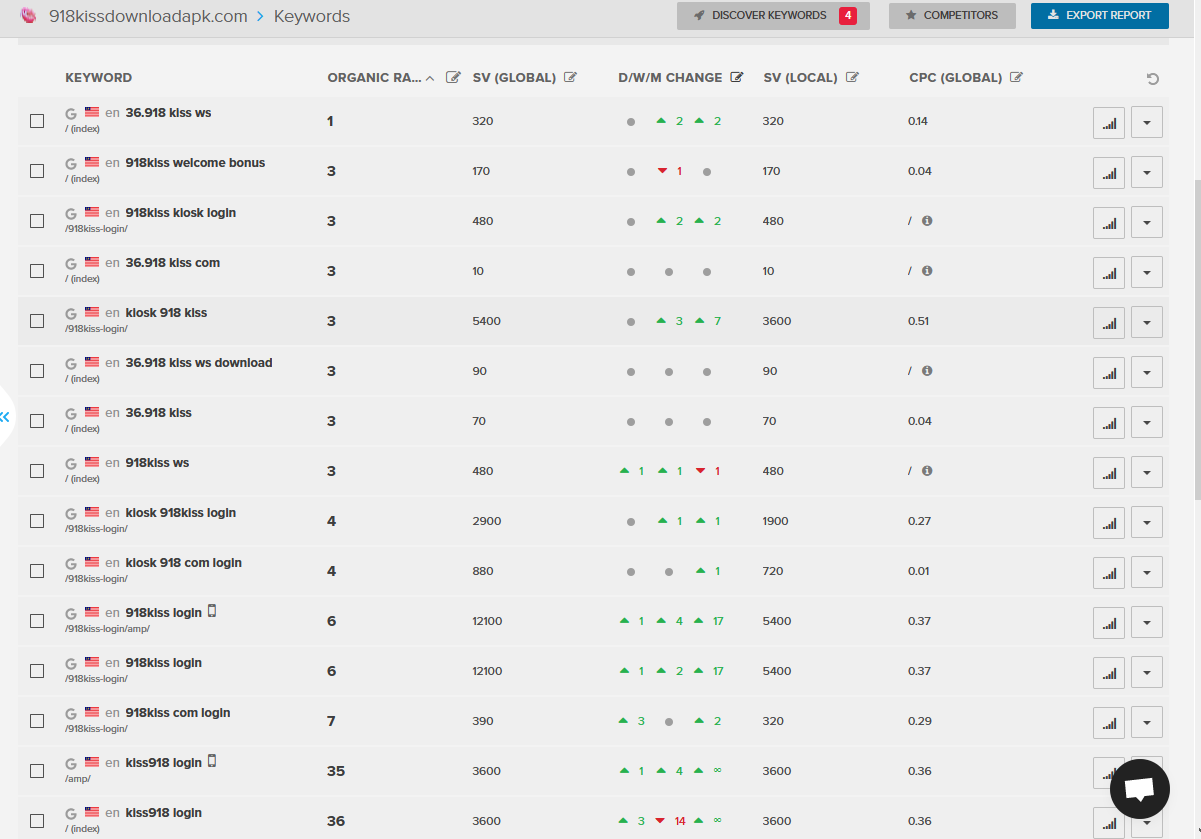Open ranking chart for '36.918 kiss ws download' row
Image resolution: width=1201 pixels, height=839 pixels.
tap(1108, 372)
